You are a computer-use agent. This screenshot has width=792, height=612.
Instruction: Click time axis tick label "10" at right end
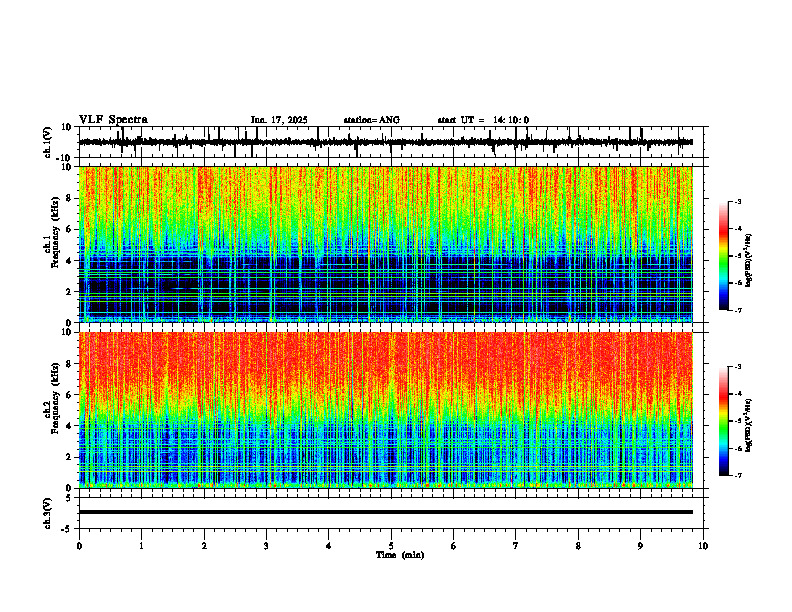pyautogui.click(x=703, y=546)
